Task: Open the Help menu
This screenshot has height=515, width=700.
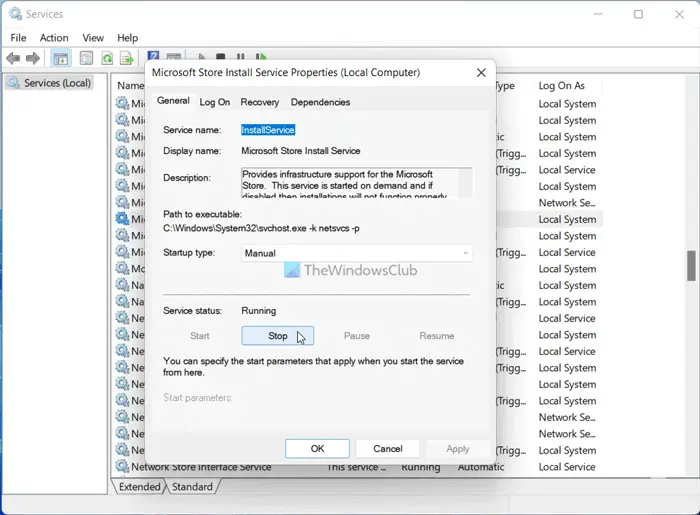Action: coord(127,38)
